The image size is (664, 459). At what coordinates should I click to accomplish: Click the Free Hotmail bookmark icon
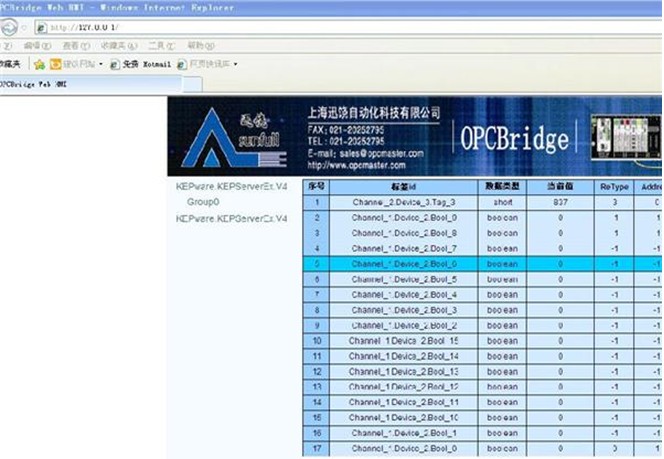pyautogui.click(x=115, y=64)
